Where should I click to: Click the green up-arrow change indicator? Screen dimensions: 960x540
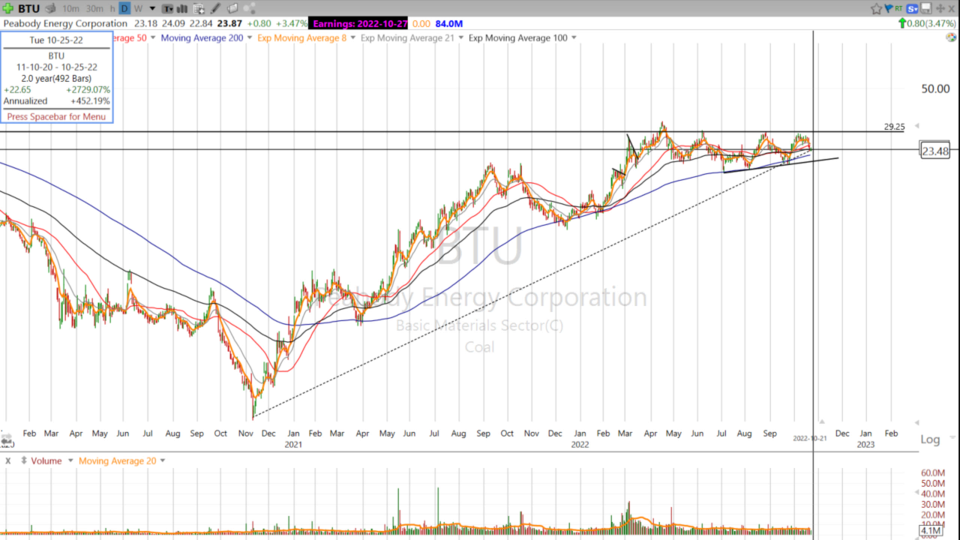tap(902, 23)
